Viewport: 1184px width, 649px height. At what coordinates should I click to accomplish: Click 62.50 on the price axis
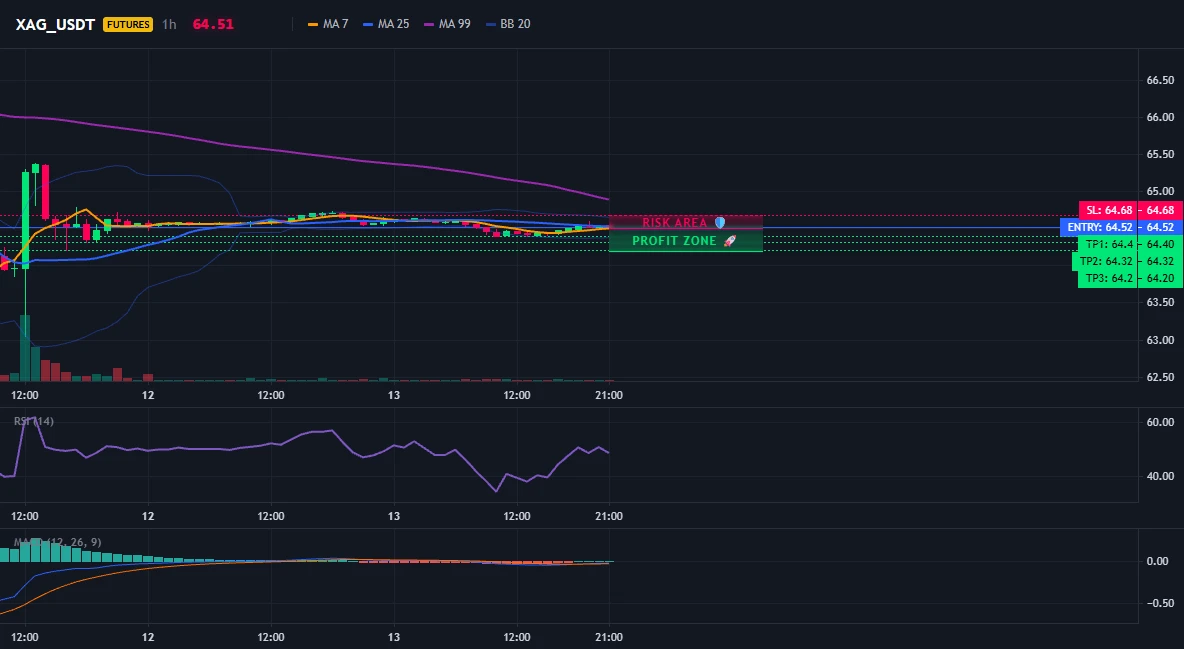[x=1160, y=377]
